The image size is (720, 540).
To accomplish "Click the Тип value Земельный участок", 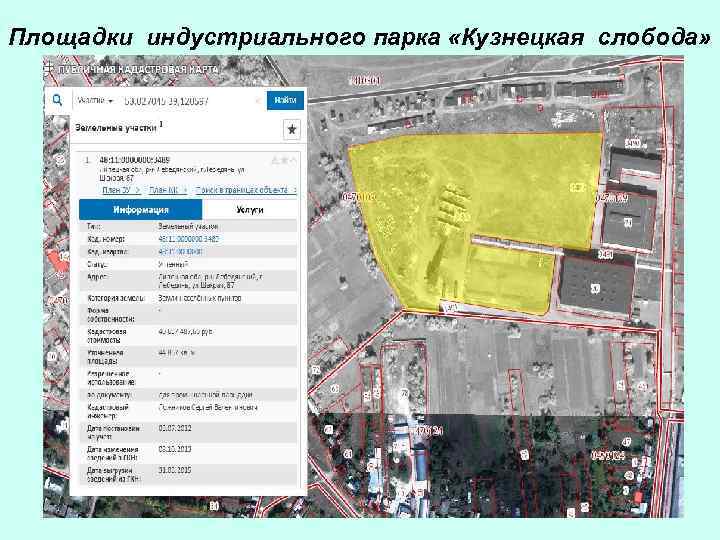I will 188,226.
